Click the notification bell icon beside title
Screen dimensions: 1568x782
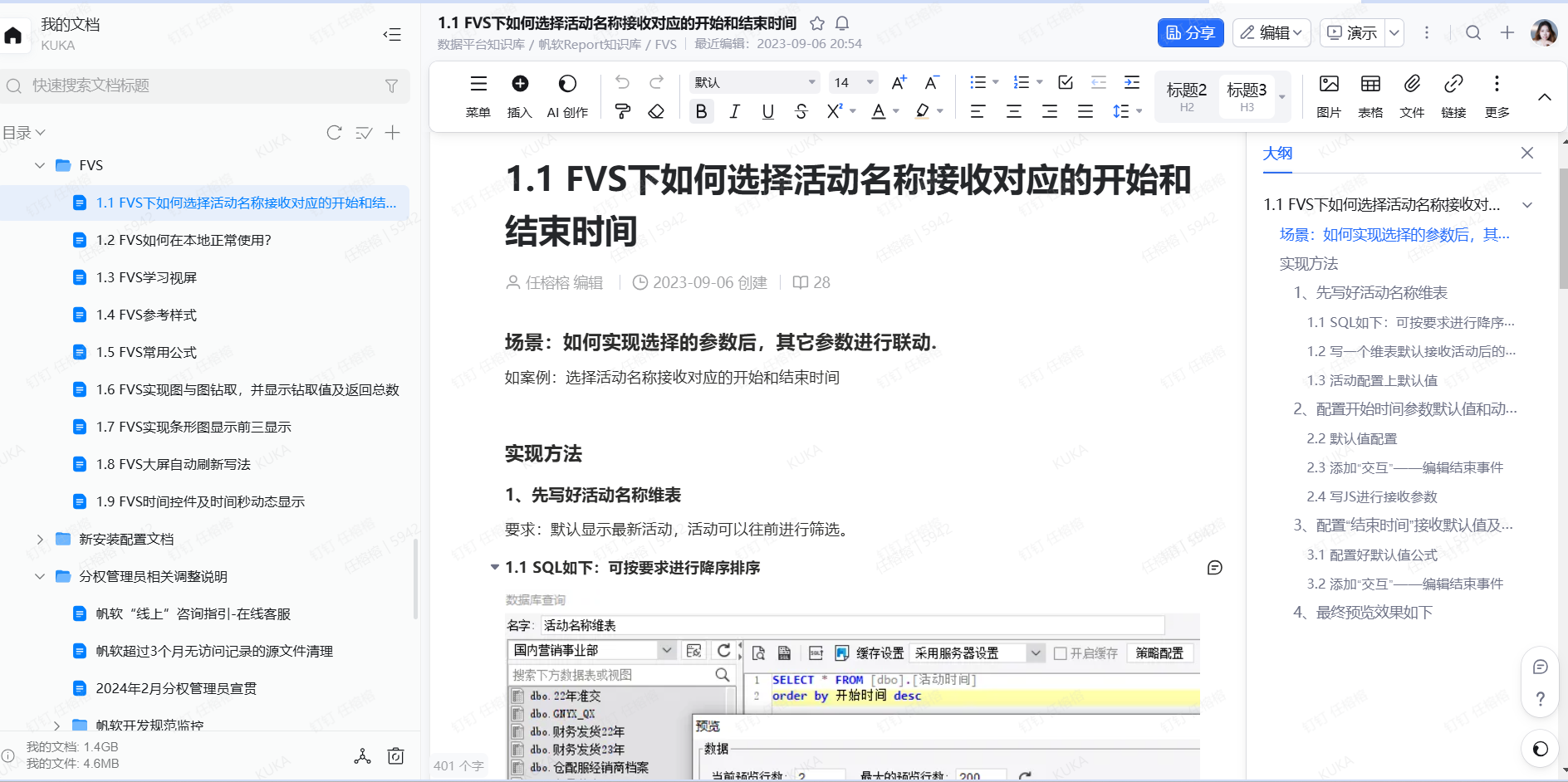842,23
